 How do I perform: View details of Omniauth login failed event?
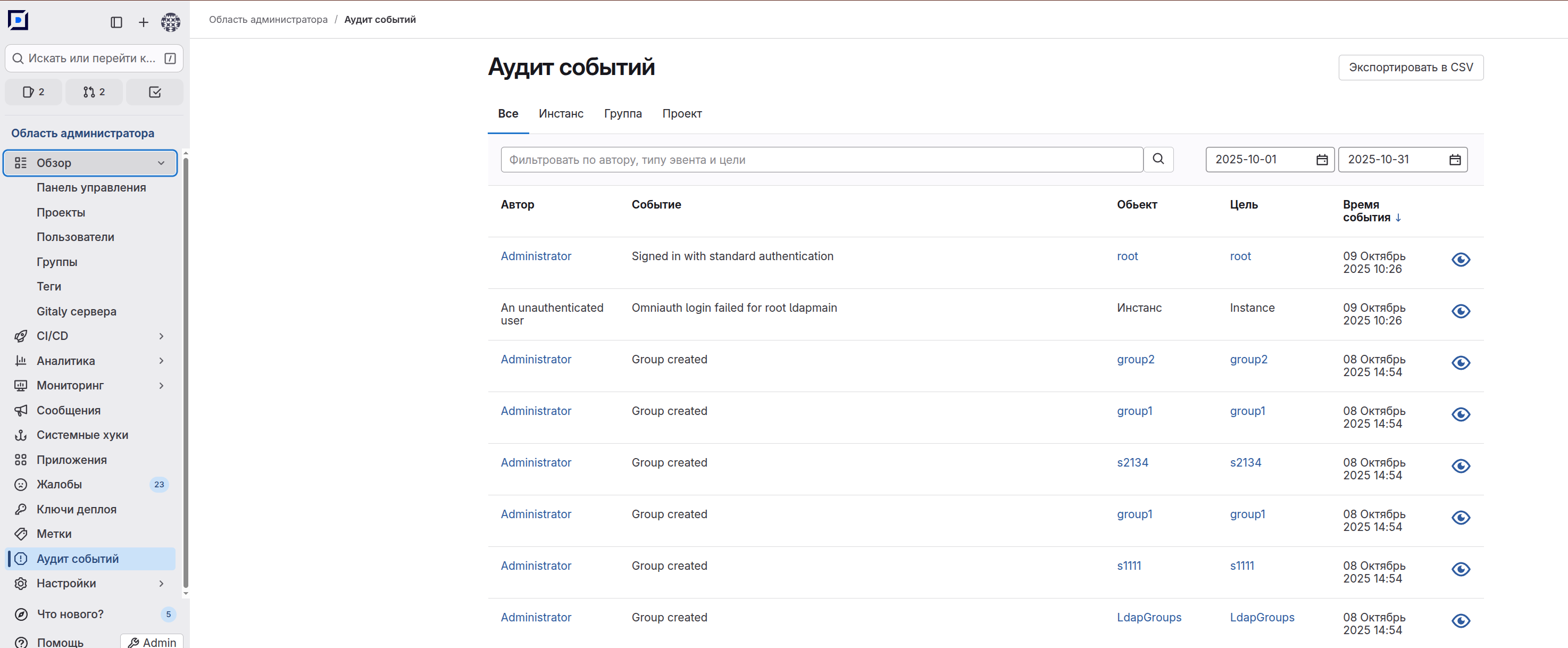[1460, 312]
